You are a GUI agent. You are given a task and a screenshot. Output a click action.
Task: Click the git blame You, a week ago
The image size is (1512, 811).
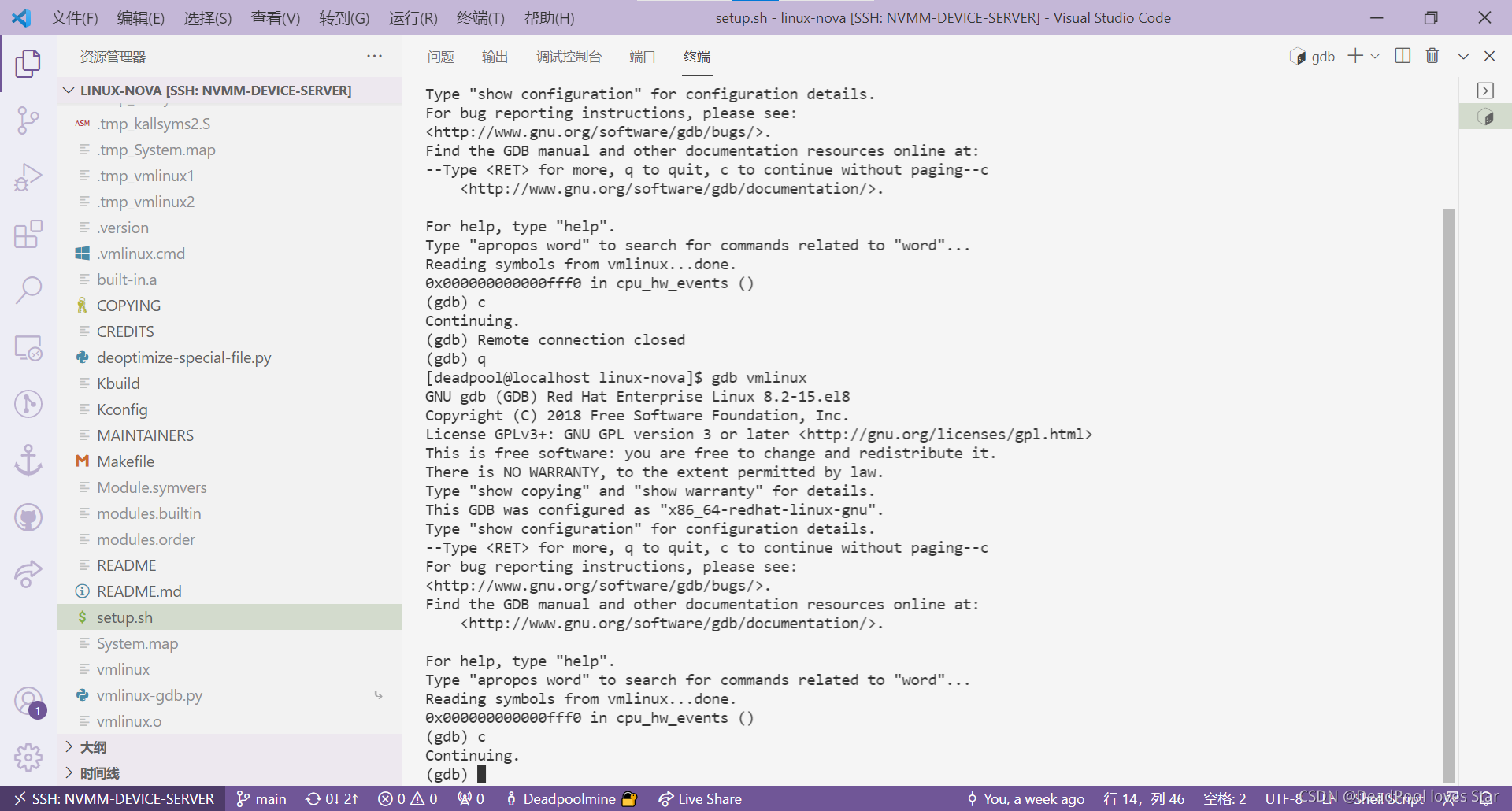point(1025,798)
